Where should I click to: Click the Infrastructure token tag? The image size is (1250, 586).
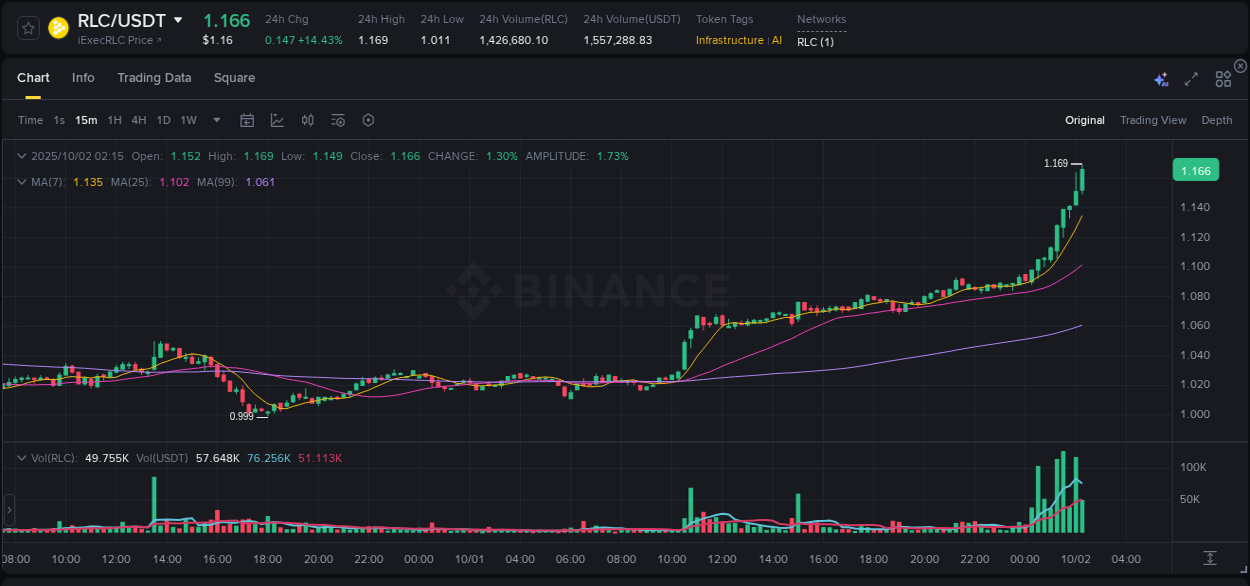point(728,40)
